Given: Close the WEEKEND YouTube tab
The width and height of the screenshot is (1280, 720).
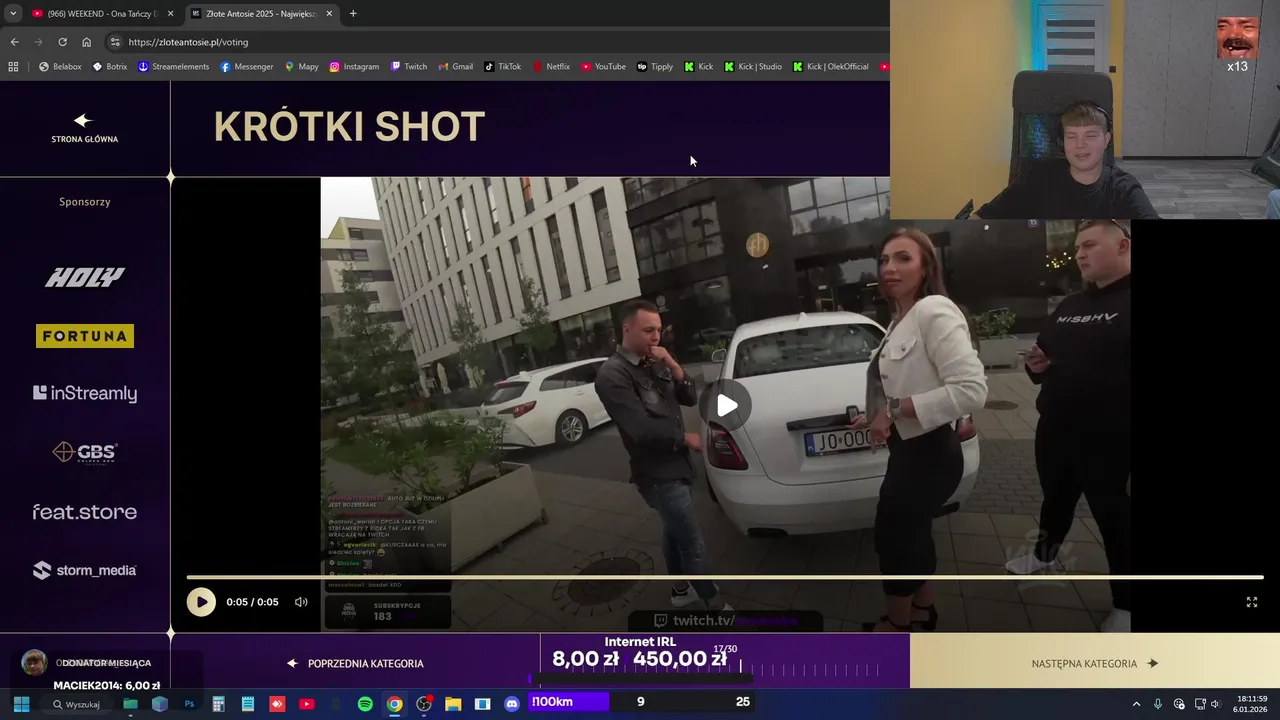Looking at the screenshot, I should [170, 13].
